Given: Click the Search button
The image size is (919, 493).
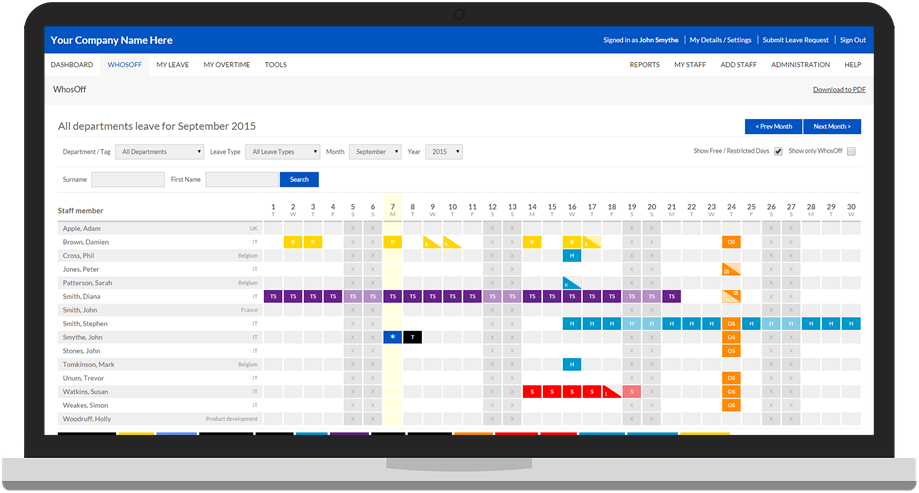Looking at the screenshot, I should coord(299,179).
